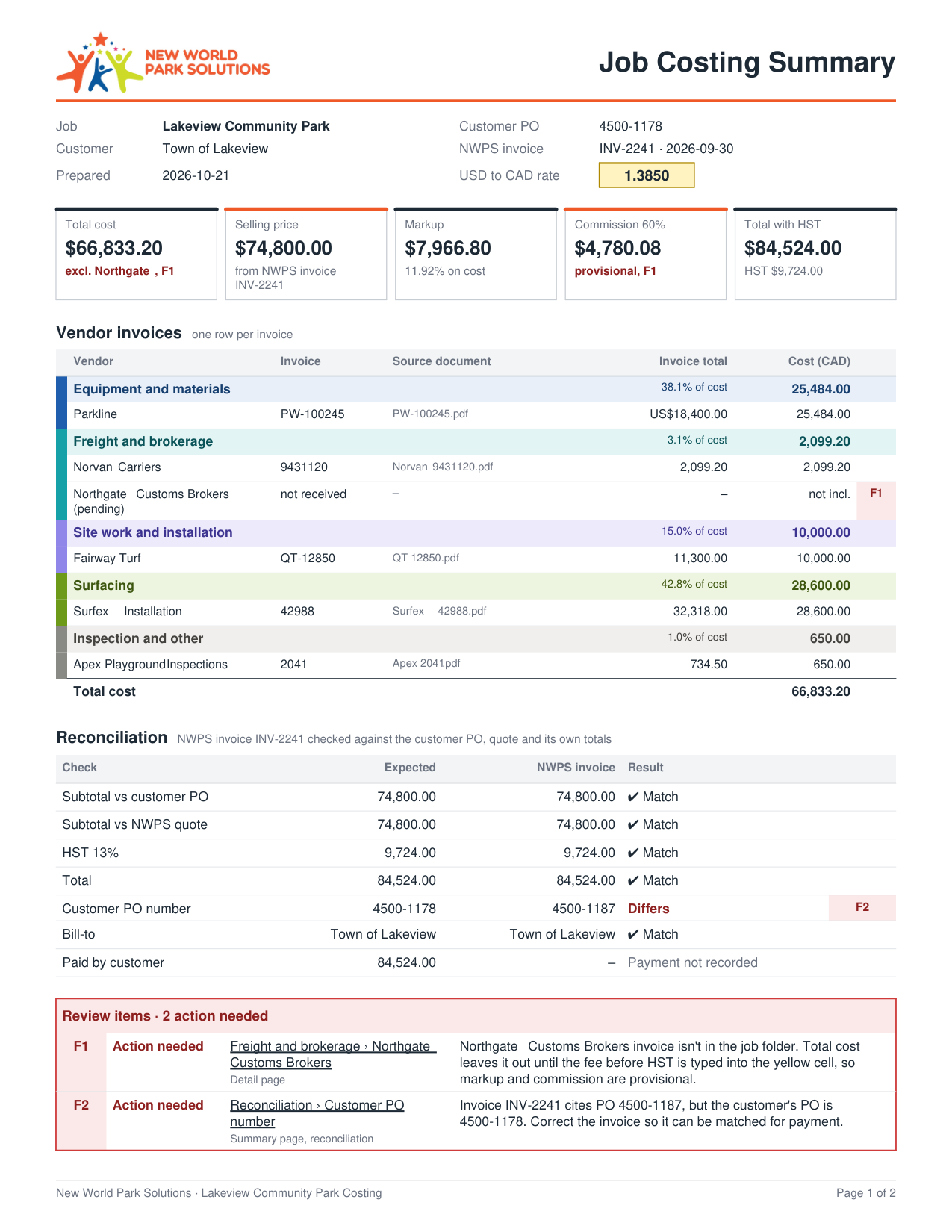Click the Subtotal vs customer PO row label
This screenshot has height=1232, width=952.
(x=135, y=797)
